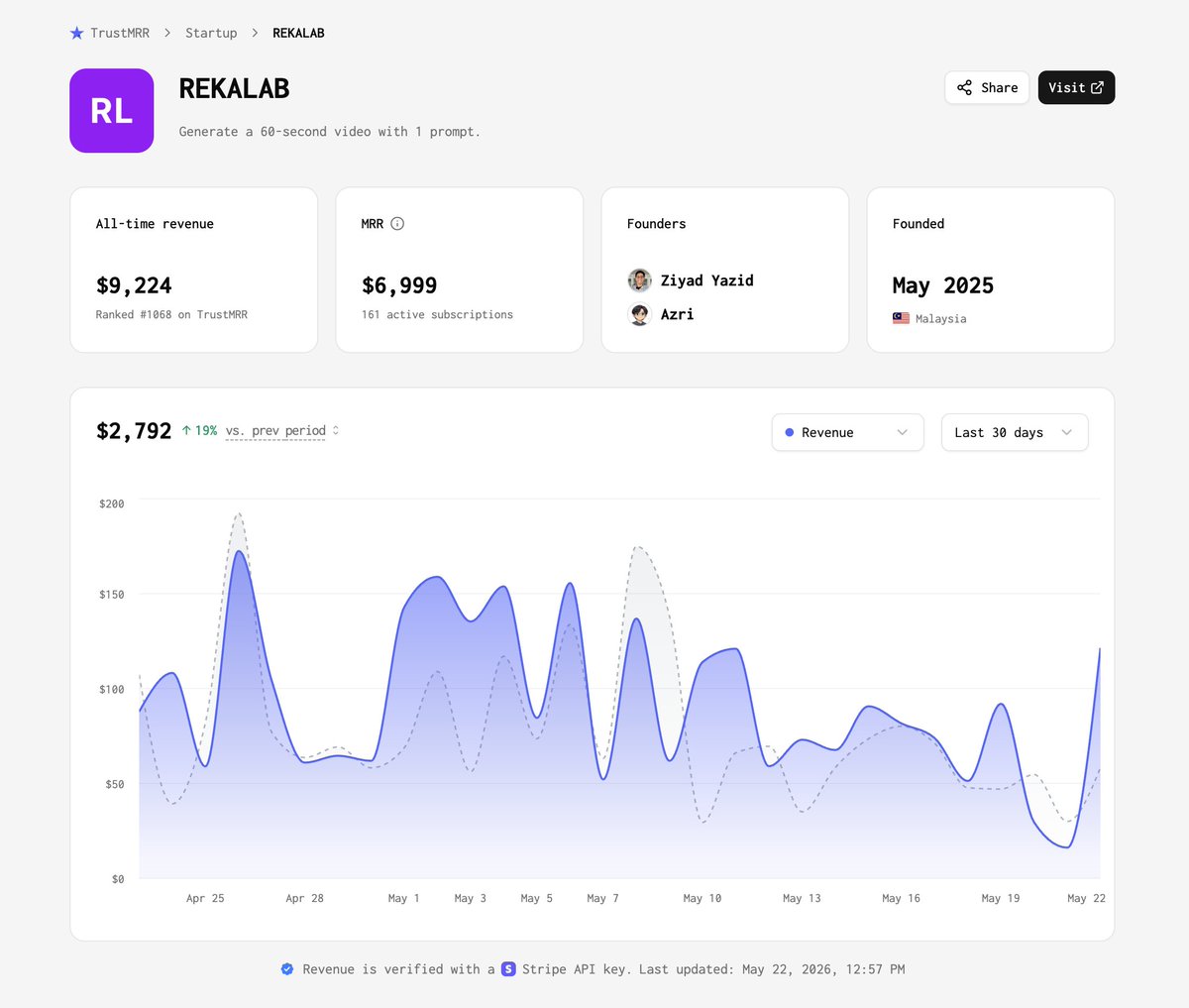
Task: Click the Apr 25 axis label
Action: 205,898
